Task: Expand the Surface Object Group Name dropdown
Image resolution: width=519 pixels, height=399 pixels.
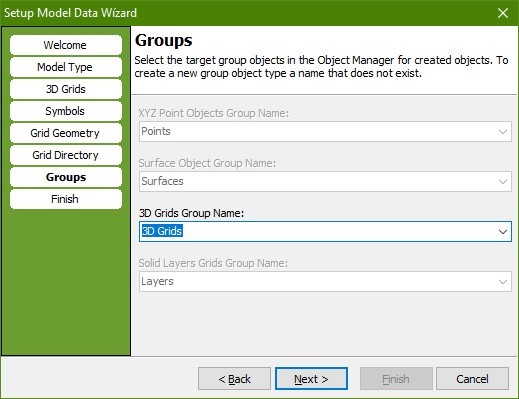Action: pyautogui.click(x=503, y=182)
